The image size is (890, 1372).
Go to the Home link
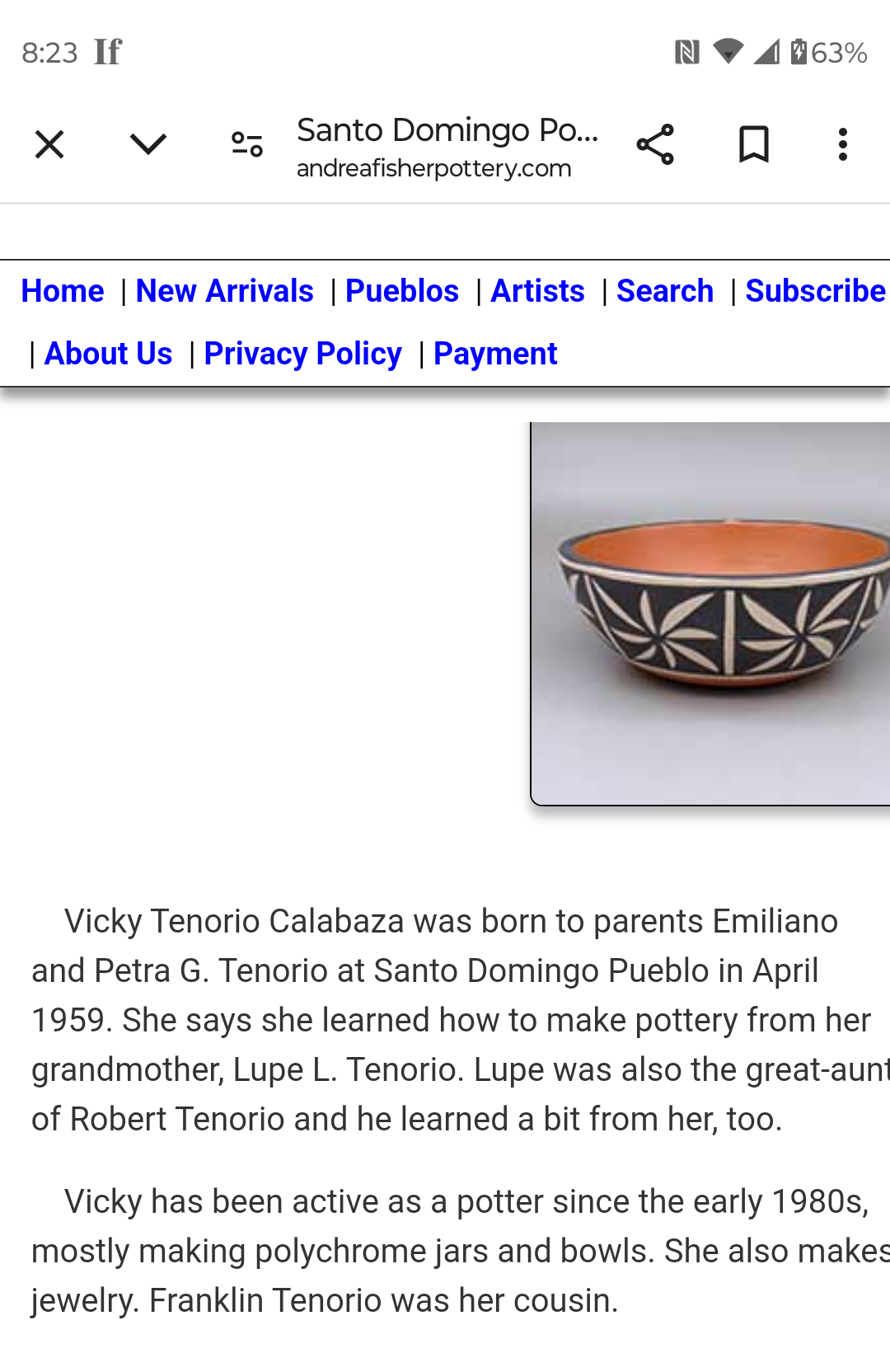(63, 291)
